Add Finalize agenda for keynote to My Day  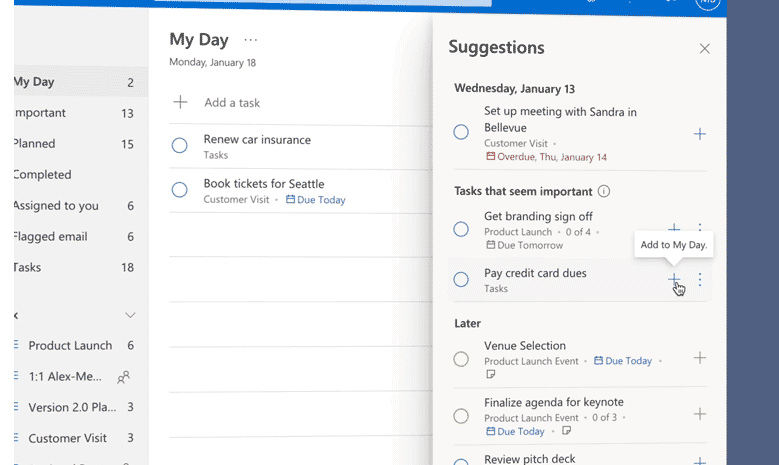point(700,414)
